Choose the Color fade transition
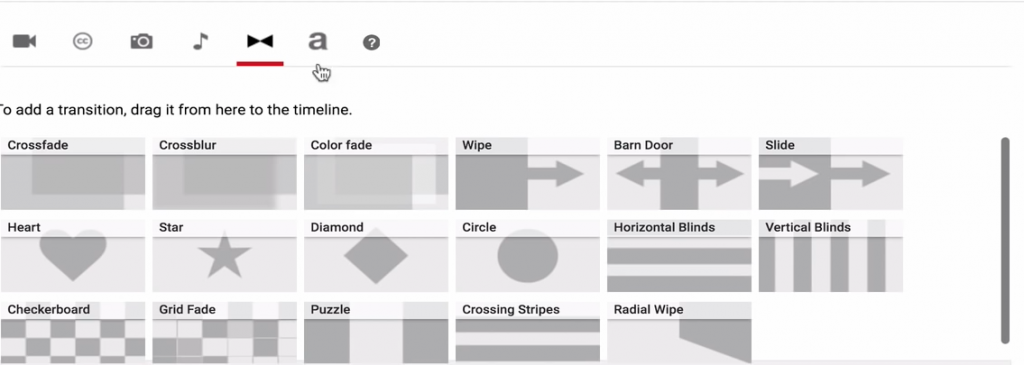The width and height of the screenshot is (1024, 365). coord(376,174)
